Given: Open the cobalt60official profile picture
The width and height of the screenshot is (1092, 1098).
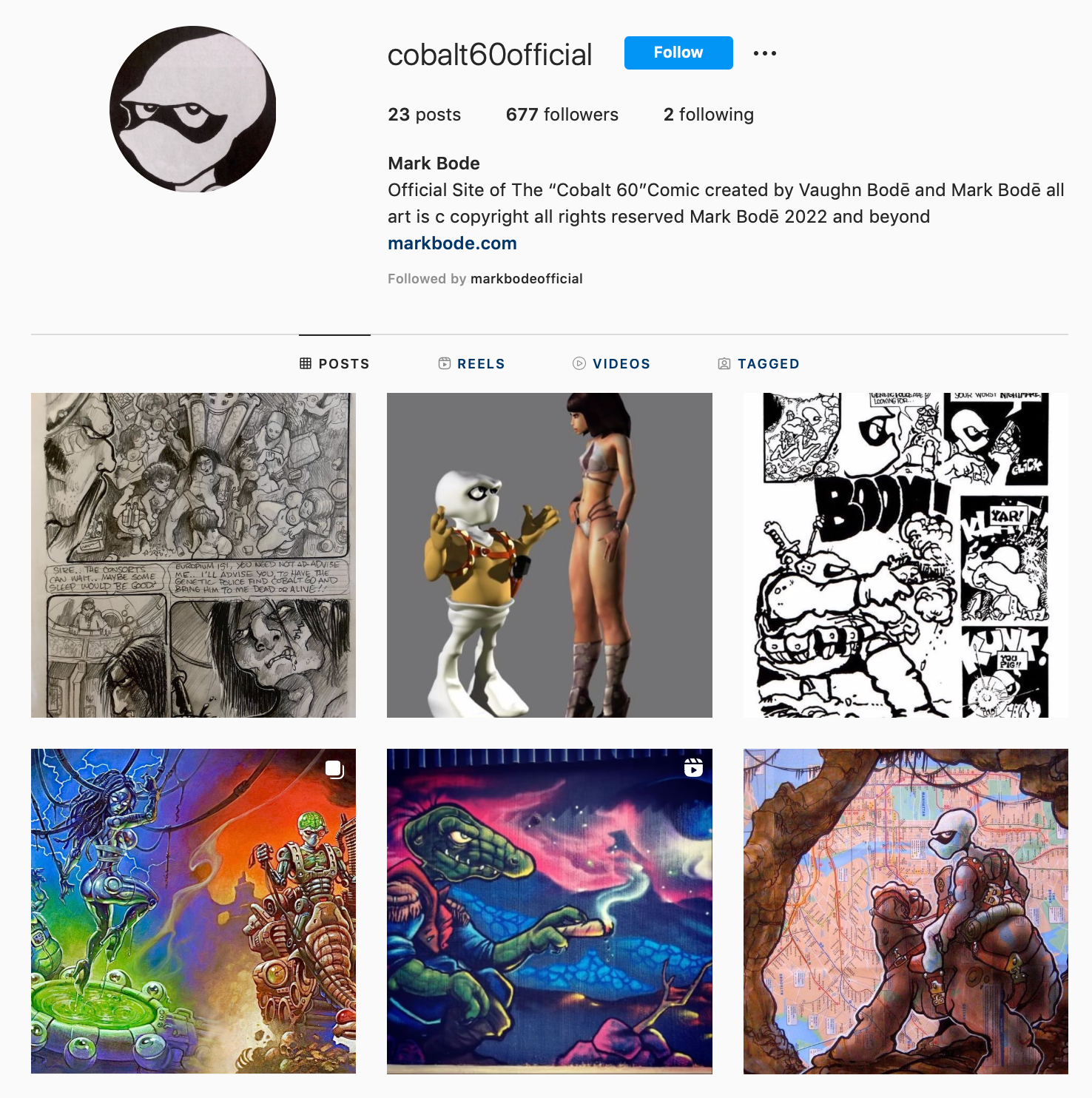Looking at the screenshot, I should [x=193, y=110].
